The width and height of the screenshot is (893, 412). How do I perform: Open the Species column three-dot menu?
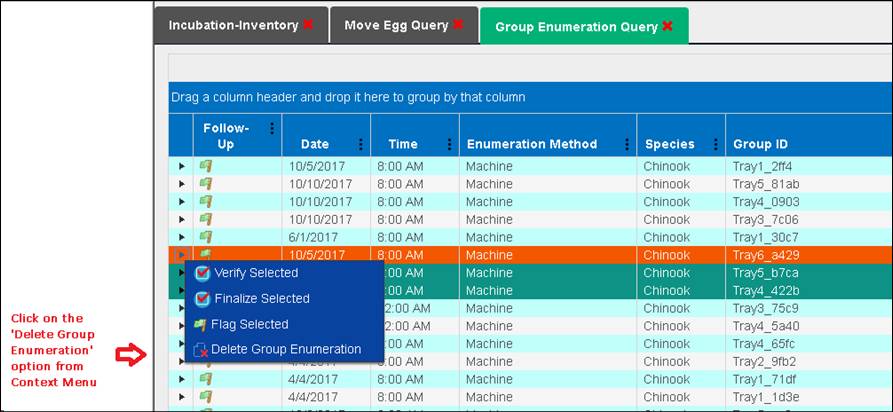(714, 144)
